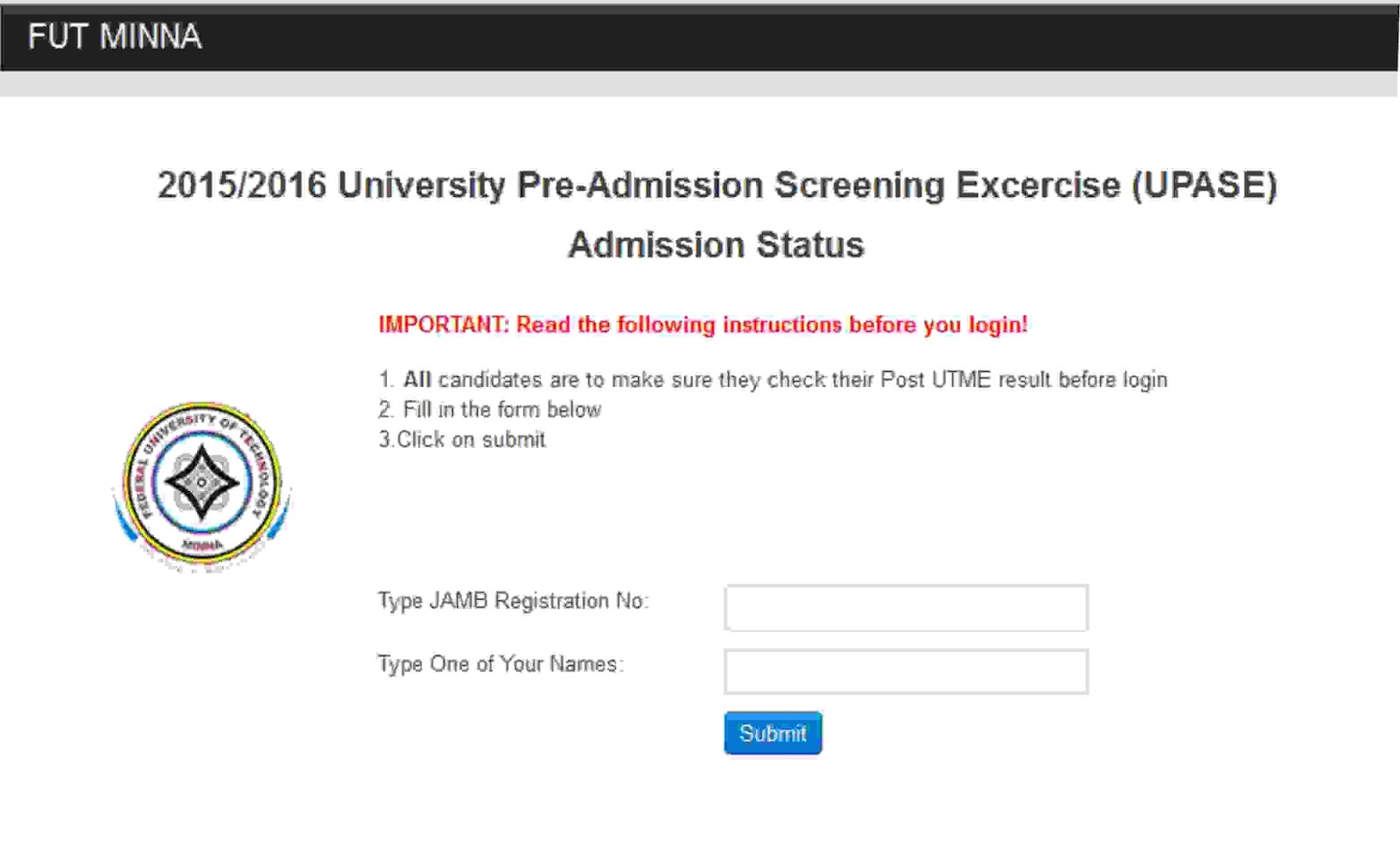Click the Type JAMB Registration No label
The image size is (1400, 841).
513,601
